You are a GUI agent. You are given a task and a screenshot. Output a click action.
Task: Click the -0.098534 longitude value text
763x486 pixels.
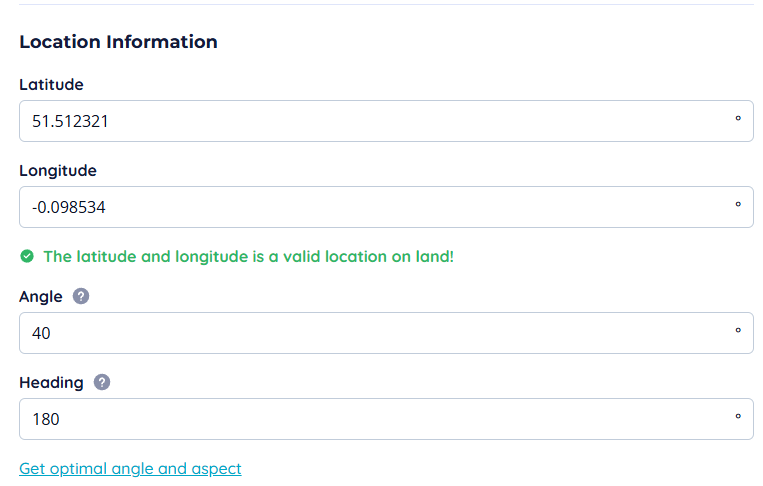69,208
